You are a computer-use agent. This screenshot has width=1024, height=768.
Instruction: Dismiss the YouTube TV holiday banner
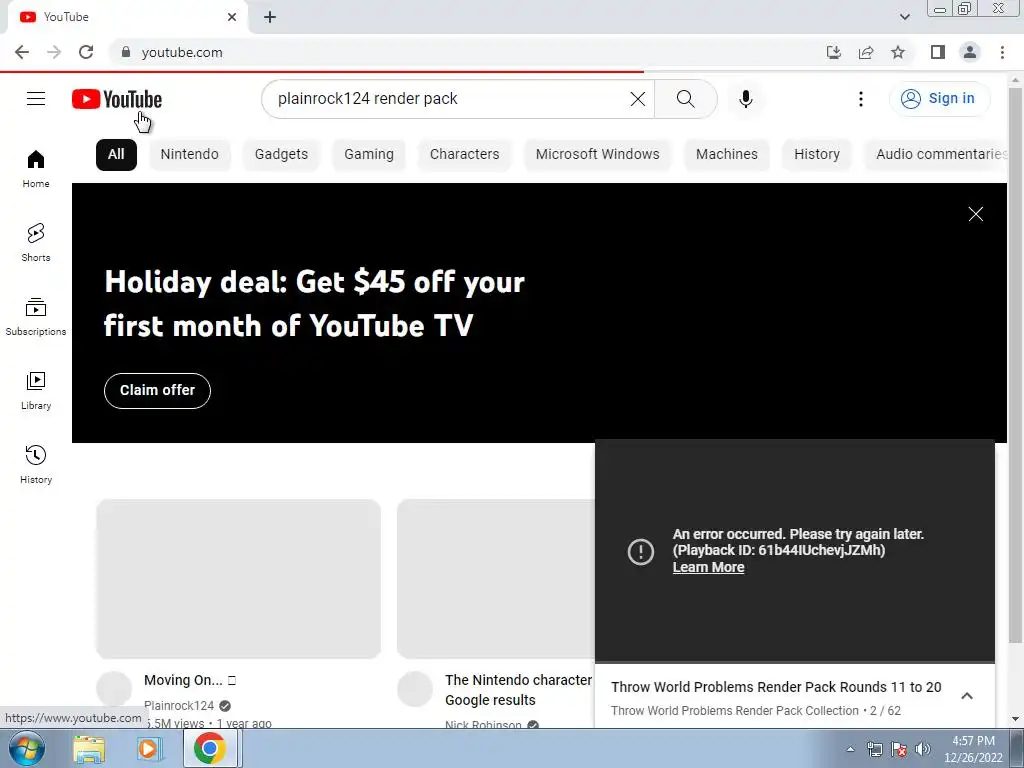pyautogui.click(x=976, y=214)
